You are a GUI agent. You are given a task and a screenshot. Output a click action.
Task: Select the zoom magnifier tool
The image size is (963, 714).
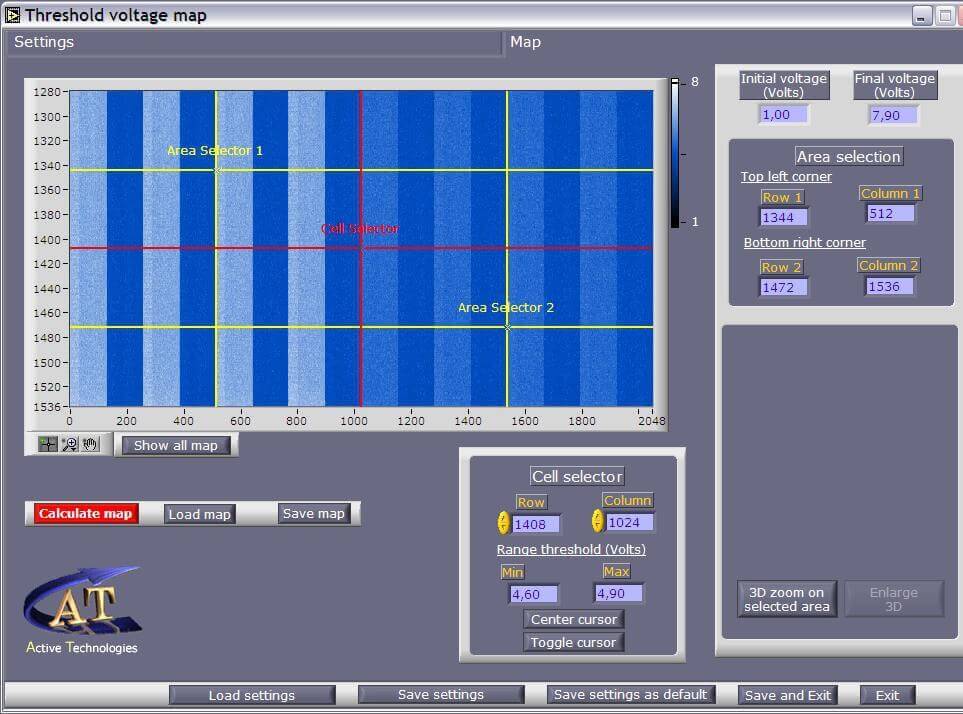69,445
